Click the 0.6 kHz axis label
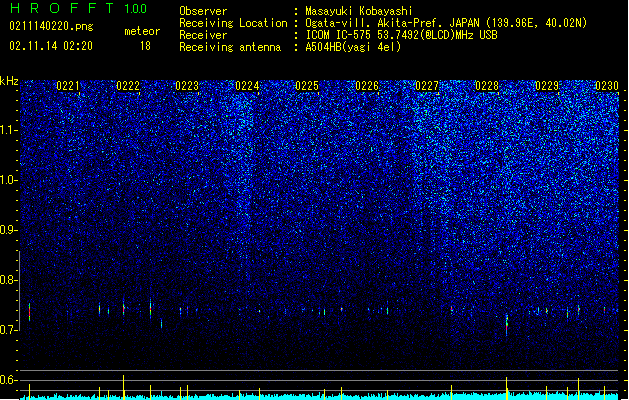 click(x=9, y=380)
